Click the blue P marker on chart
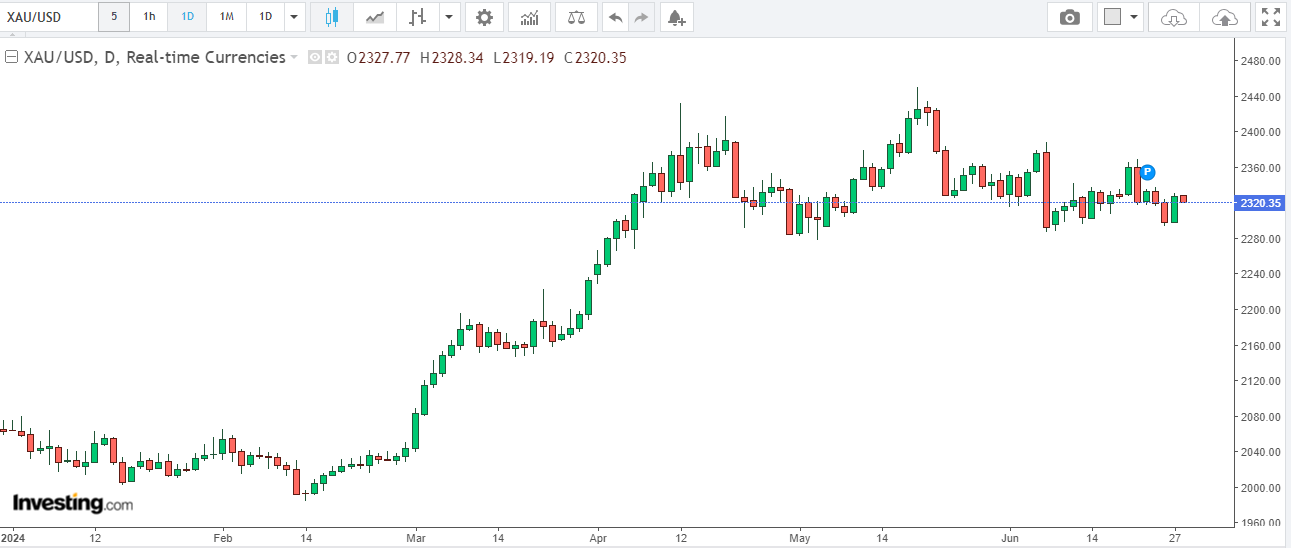The image size is (1291, 548). pos(1147,172)
